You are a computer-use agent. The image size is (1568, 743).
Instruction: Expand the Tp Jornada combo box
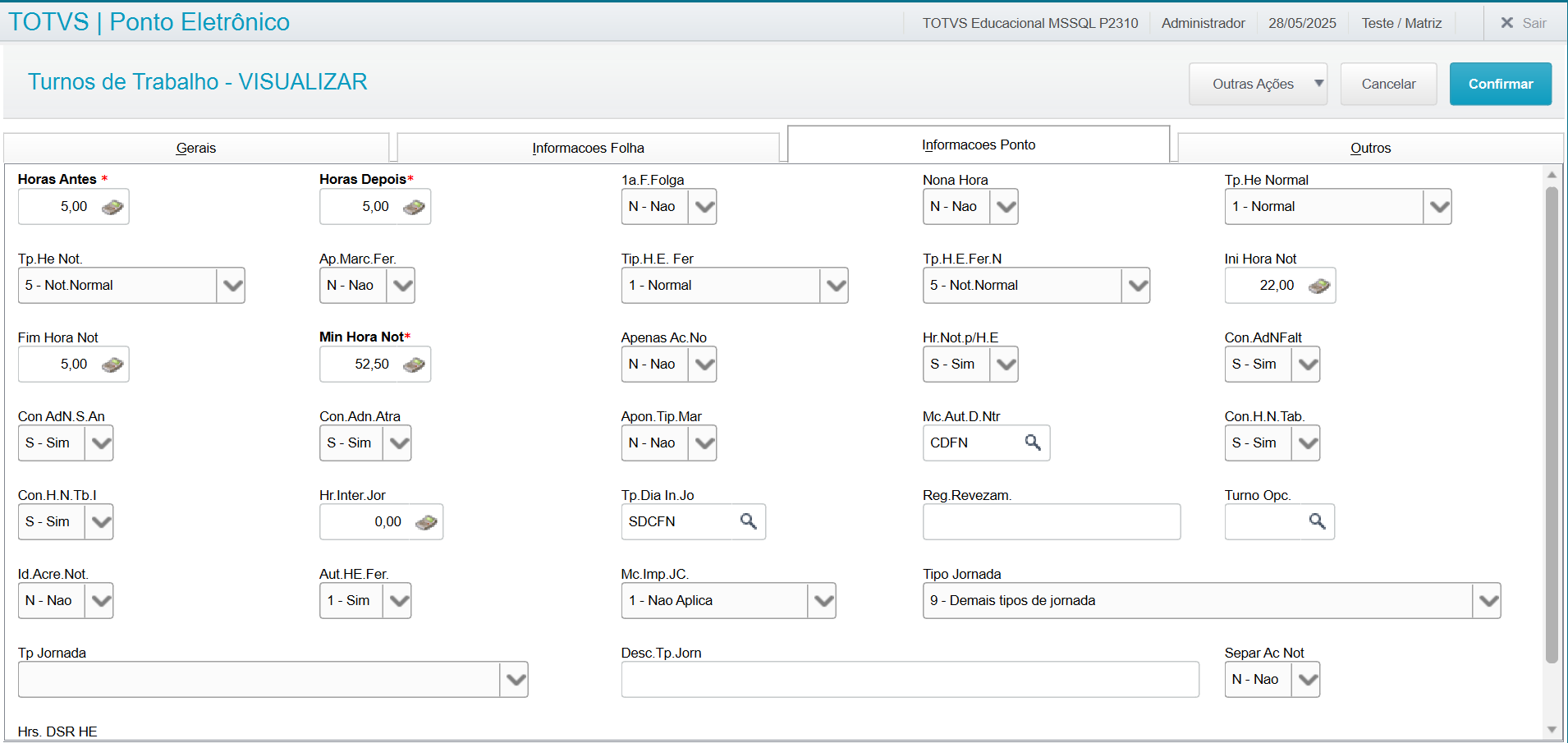click(x=515, y=680)
